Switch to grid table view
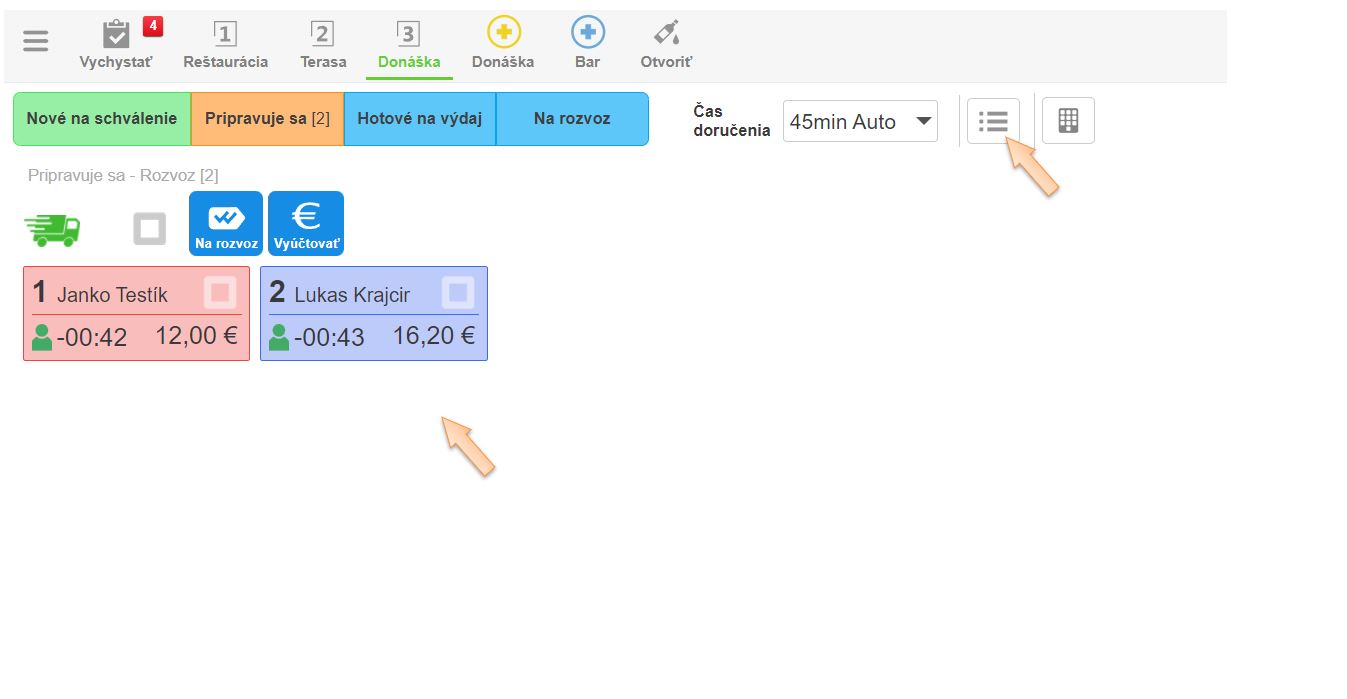 click(x=1068, y=121)
